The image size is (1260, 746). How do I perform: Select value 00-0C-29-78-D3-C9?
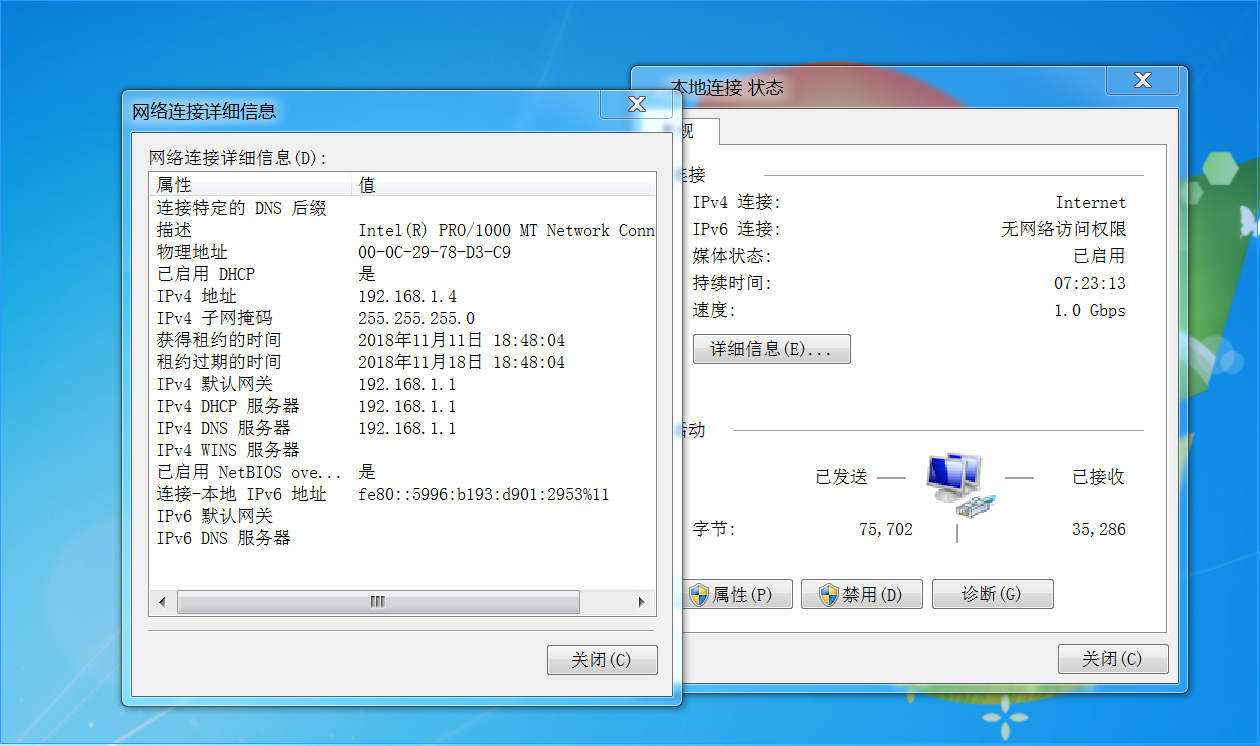434,252
